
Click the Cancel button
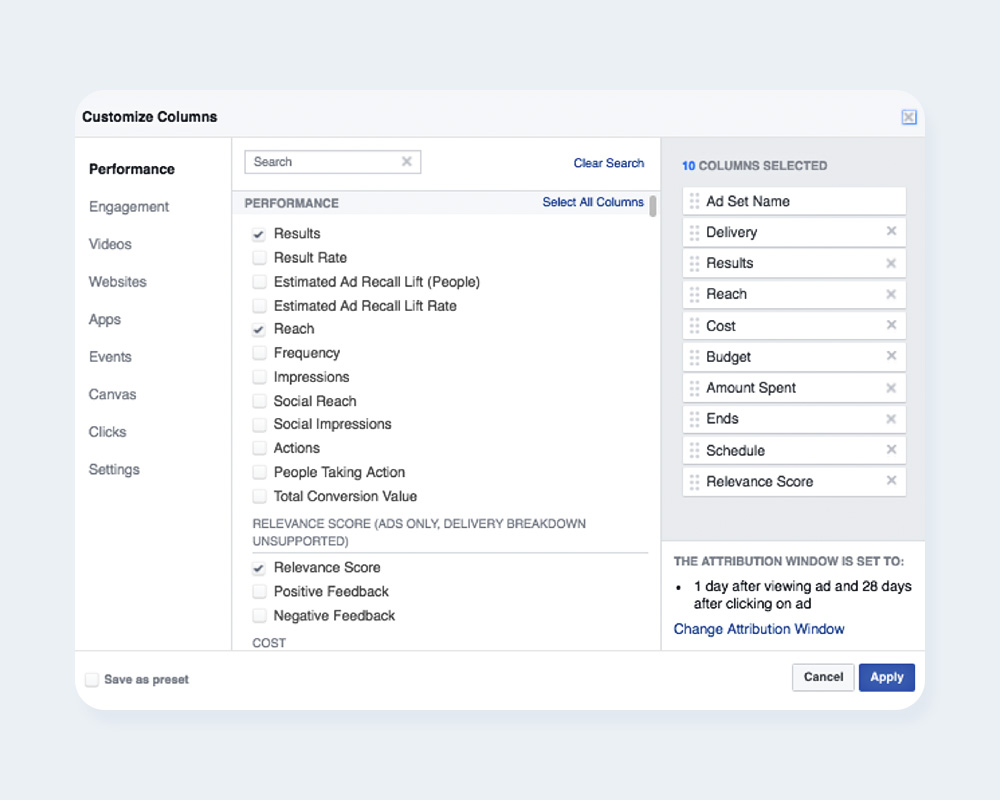pyautogui.click(x=823, y=677)
